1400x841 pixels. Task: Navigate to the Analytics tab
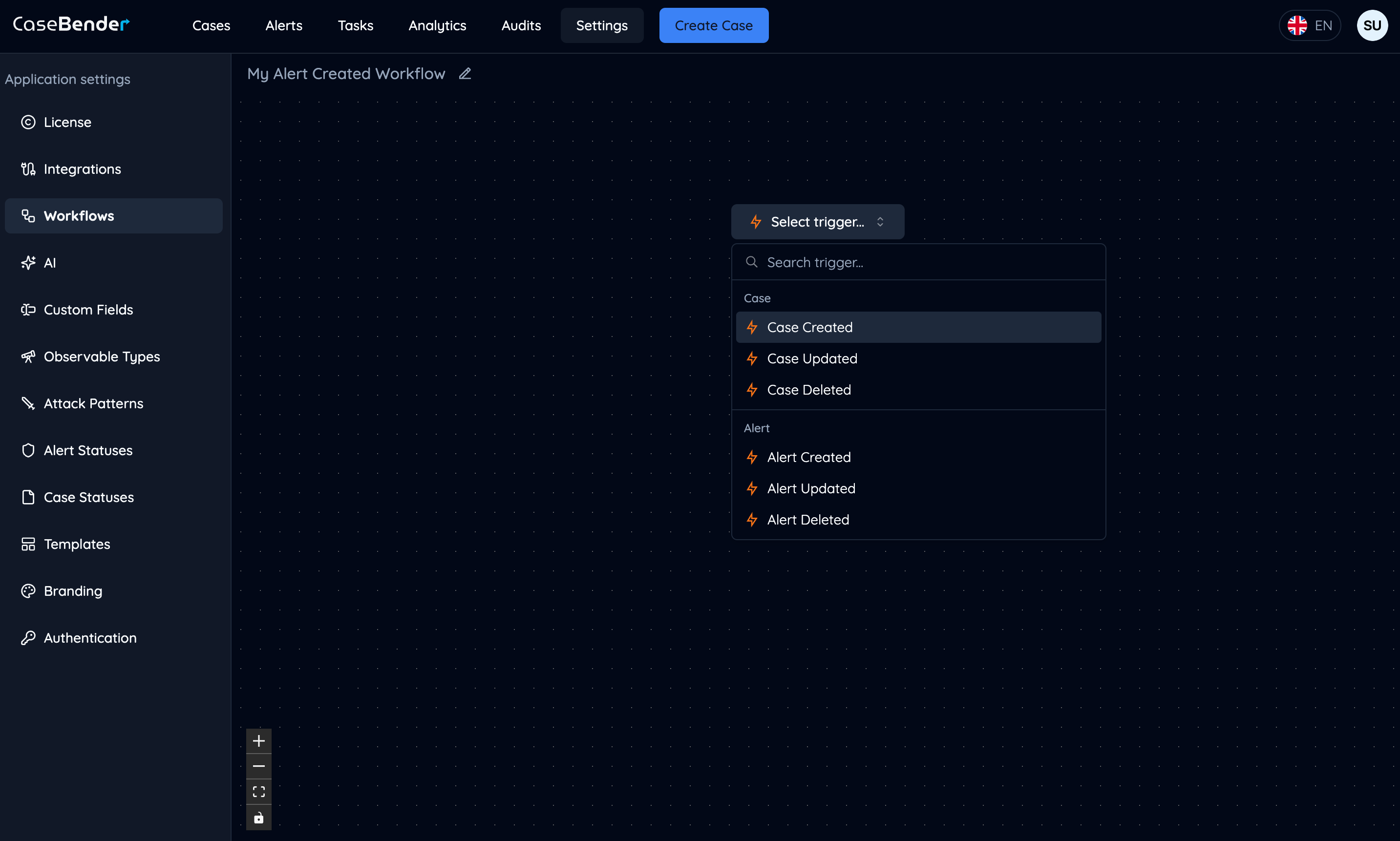(x=437, y=25)
